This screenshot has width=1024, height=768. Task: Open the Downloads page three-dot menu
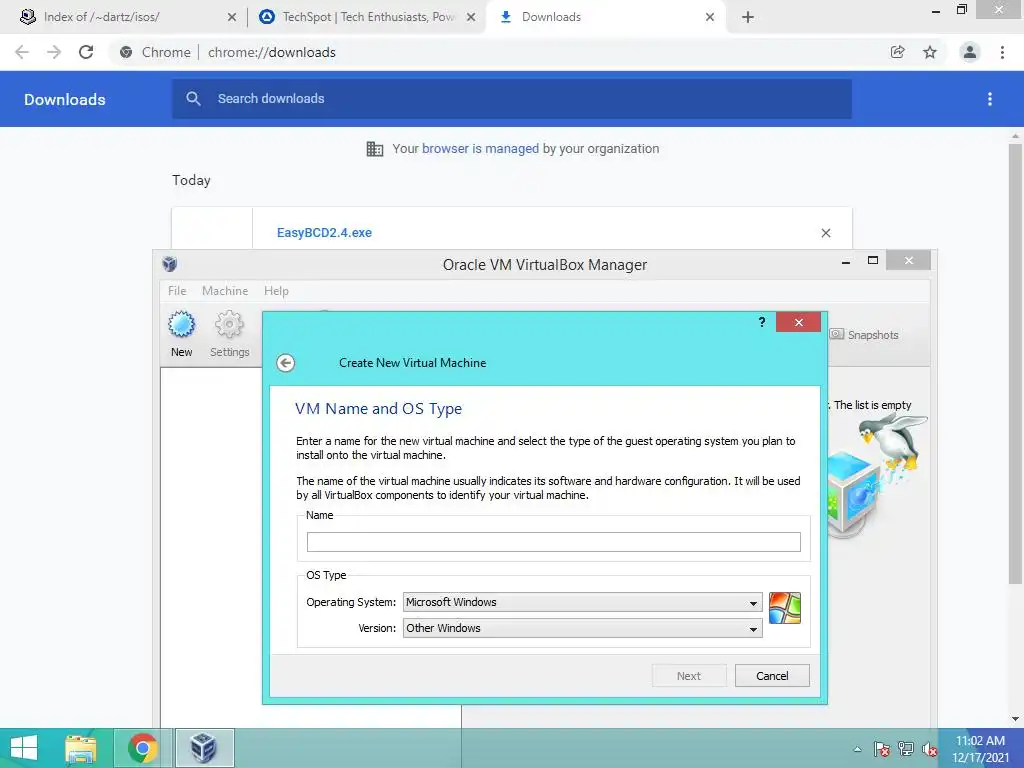[x=989, y=99]
